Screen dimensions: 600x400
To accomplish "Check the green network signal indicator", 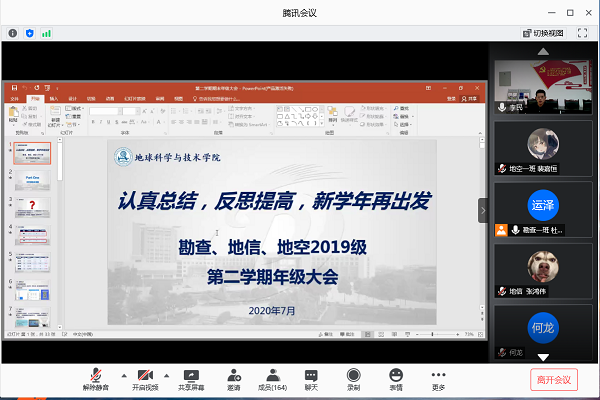I will [x=46, y=33].
